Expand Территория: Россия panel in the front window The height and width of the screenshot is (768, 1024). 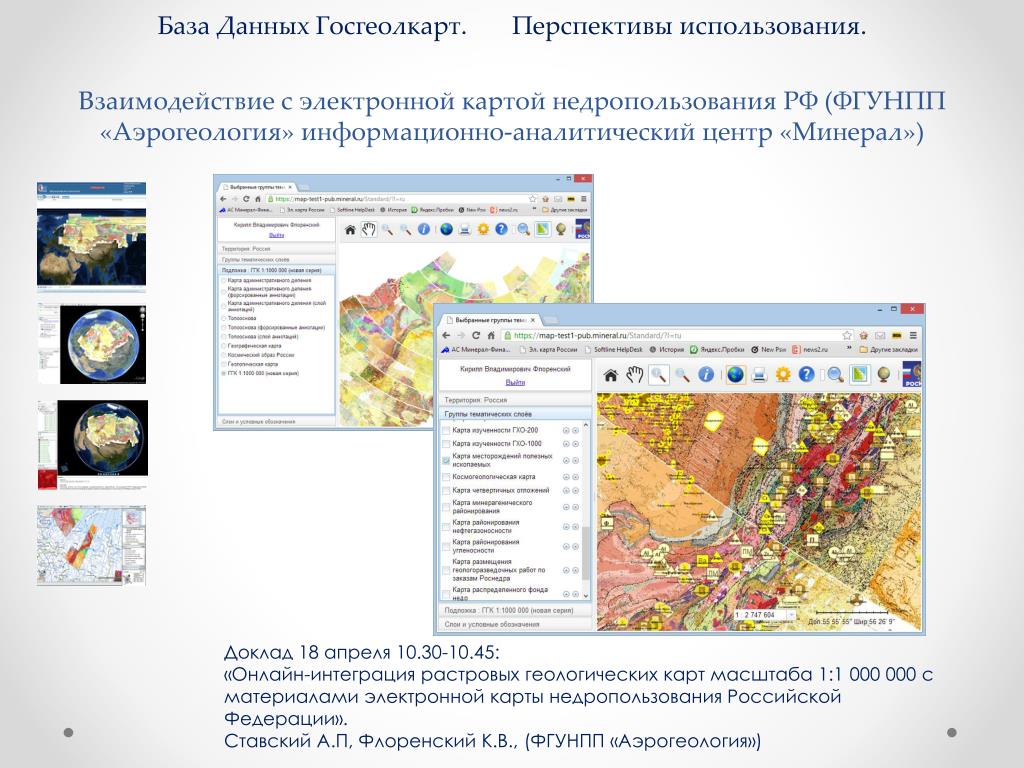coord(515,400)
